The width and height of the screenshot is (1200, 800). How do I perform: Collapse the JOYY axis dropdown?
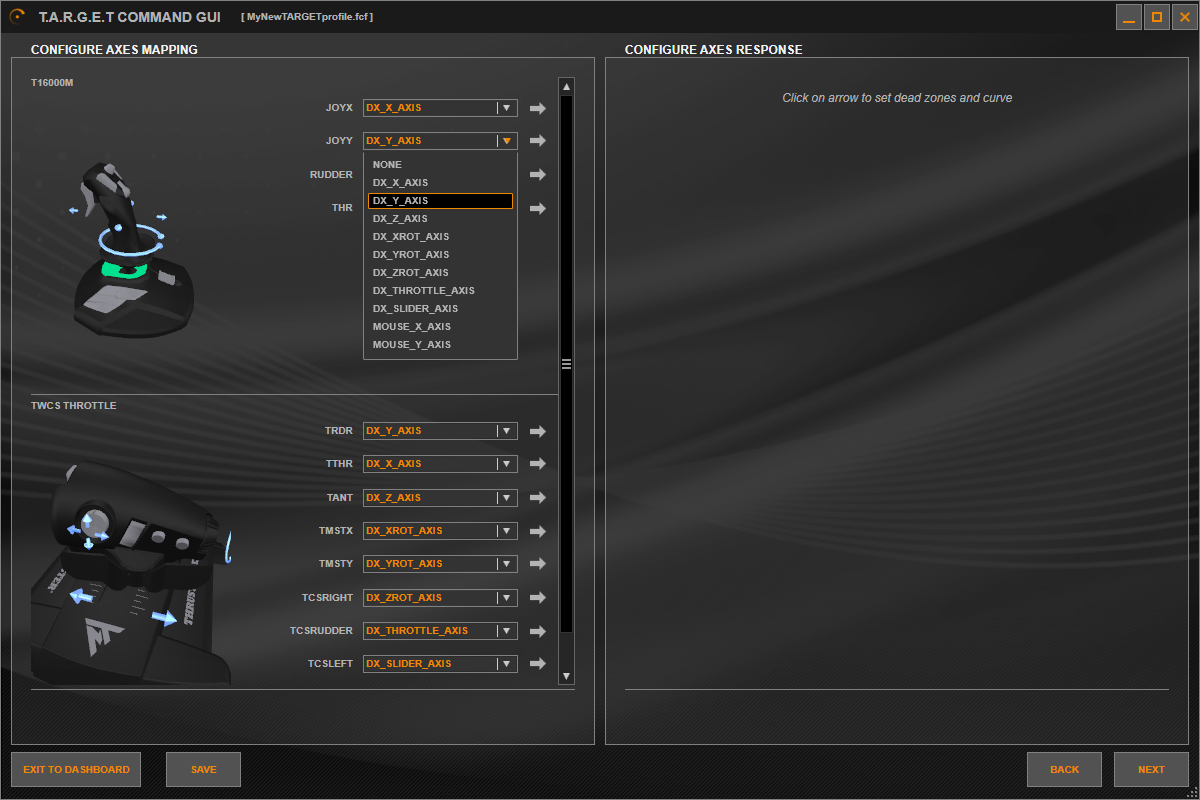pos(507,141)
